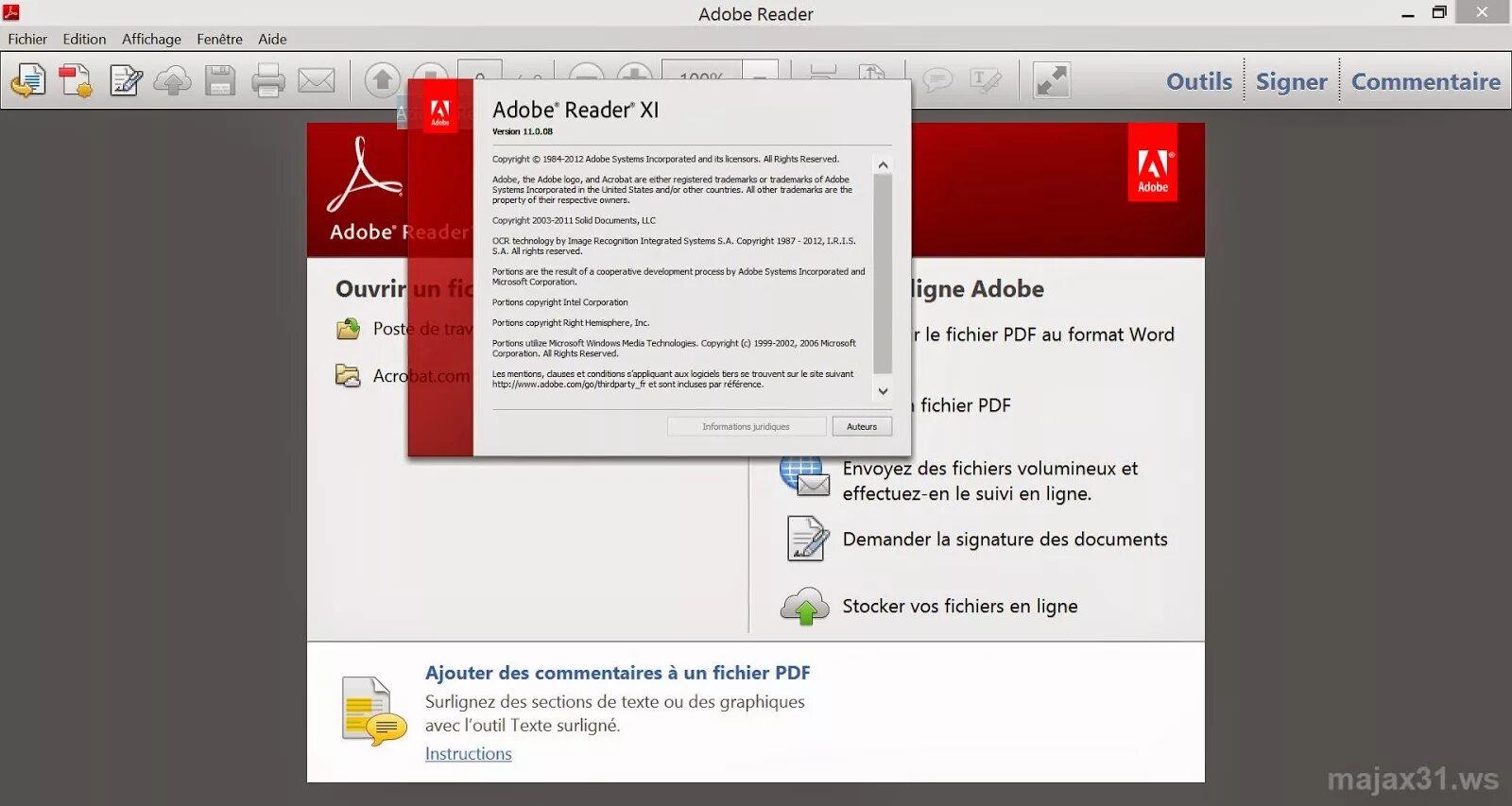Click the Instructions link

pyautogui.click(x=468, y=754)
